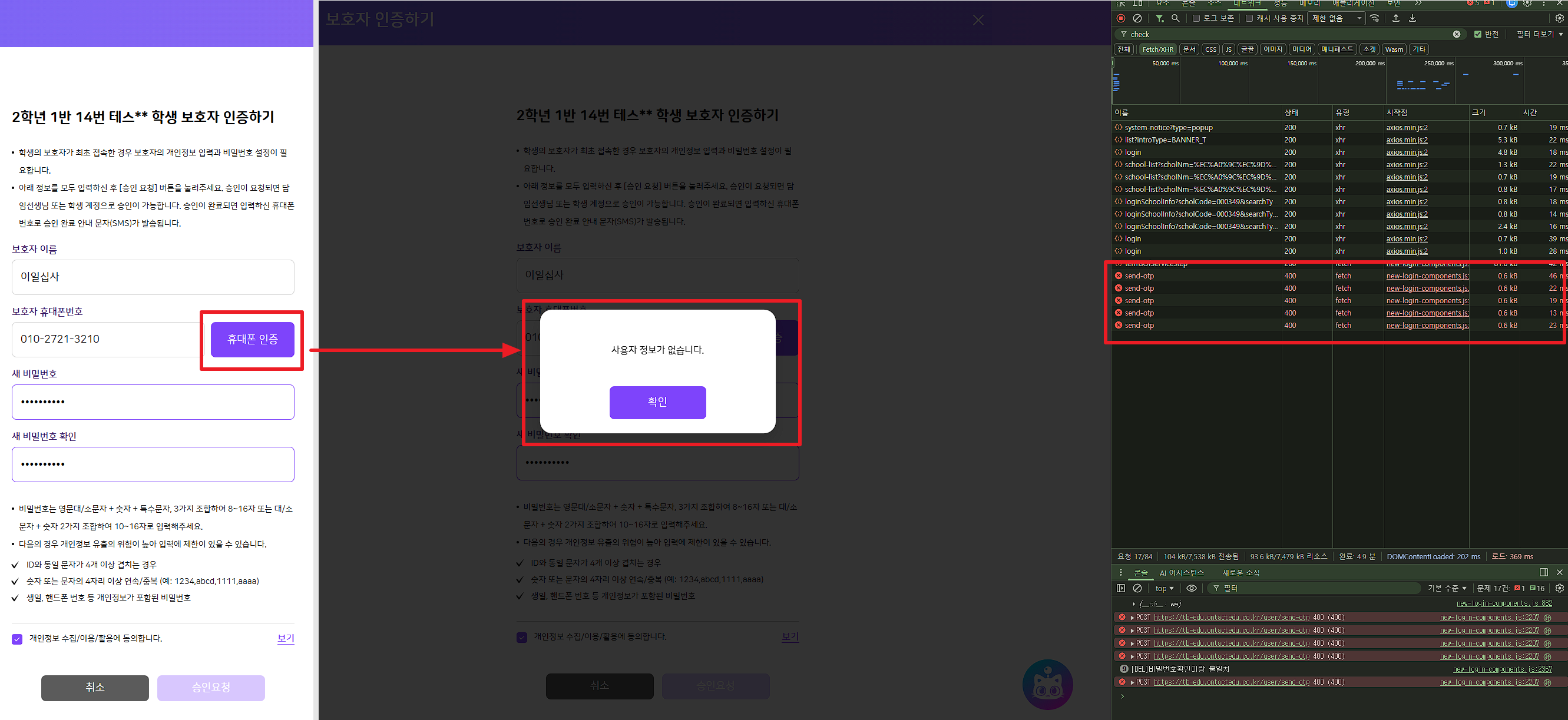
Task: Enable the 로그 보존 checkbox
Action: [1196, 18]
